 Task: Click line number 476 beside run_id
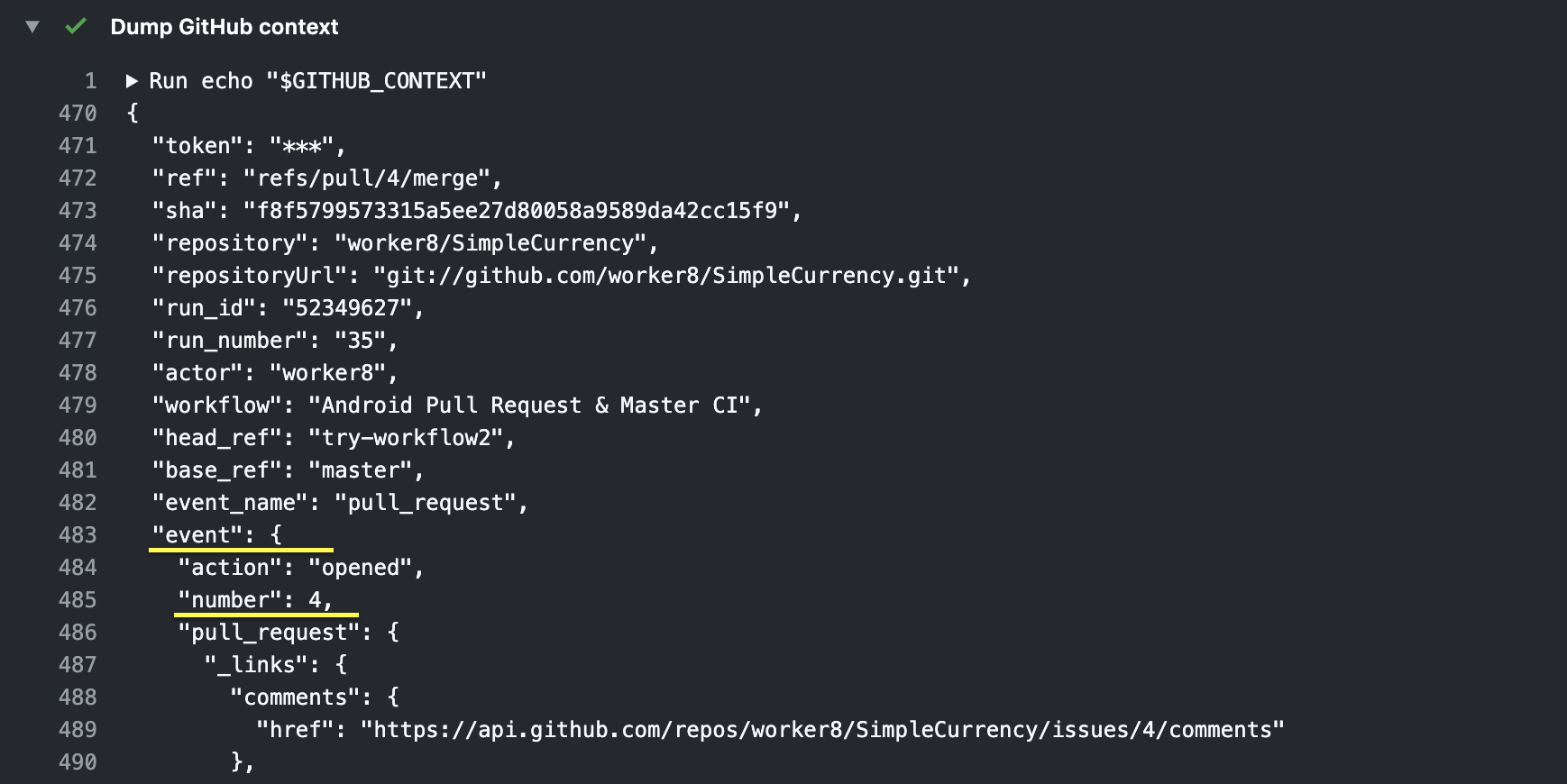click(78, 308)
